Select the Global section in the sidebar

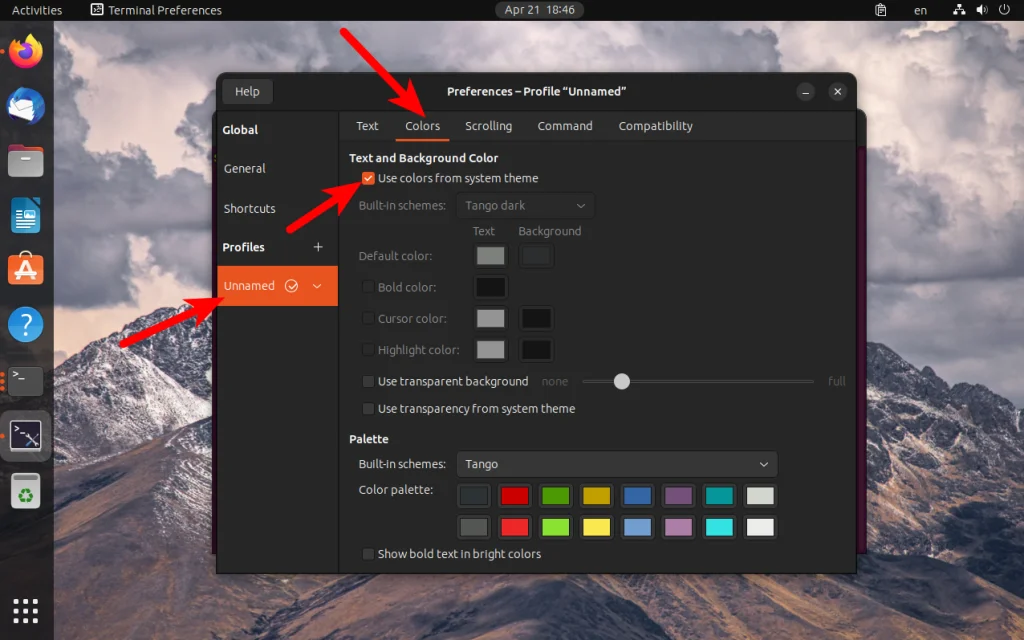click(x=240, y=129)
